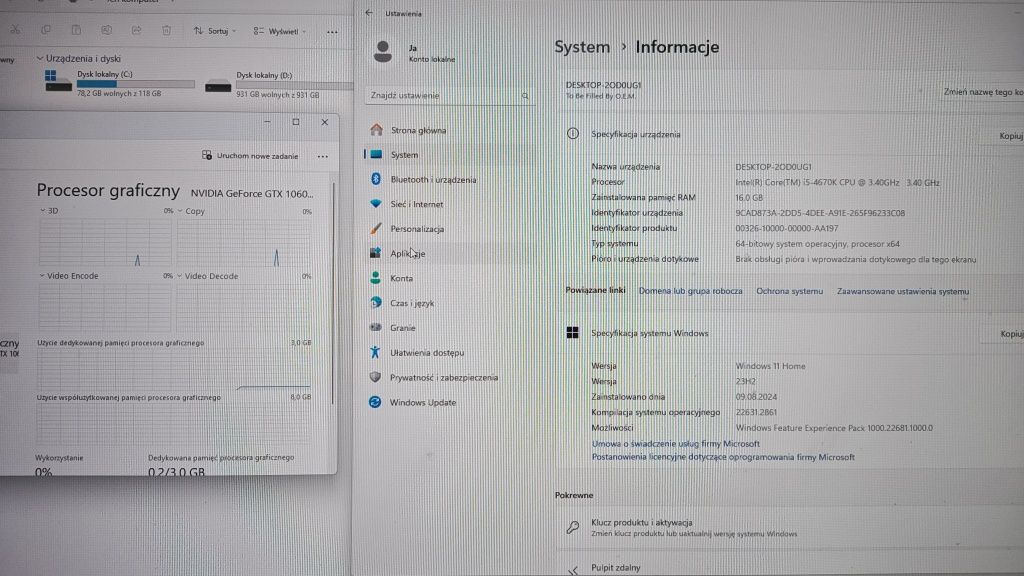
Task: Open the Postanowienia licencyjne Microsoft link
Action: point(723,458)
